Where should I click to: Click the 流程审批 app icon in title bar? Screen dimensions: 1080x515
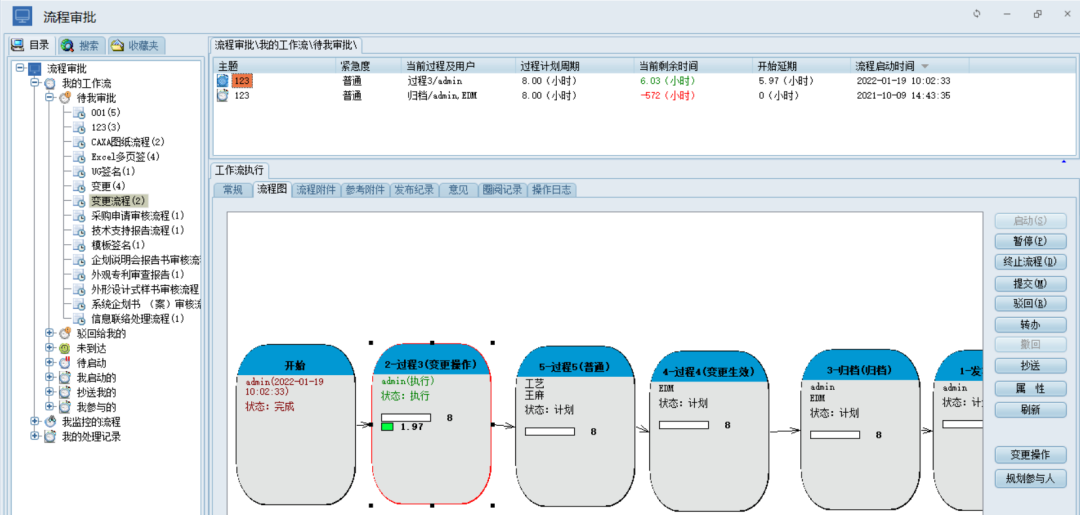(22, 15)
